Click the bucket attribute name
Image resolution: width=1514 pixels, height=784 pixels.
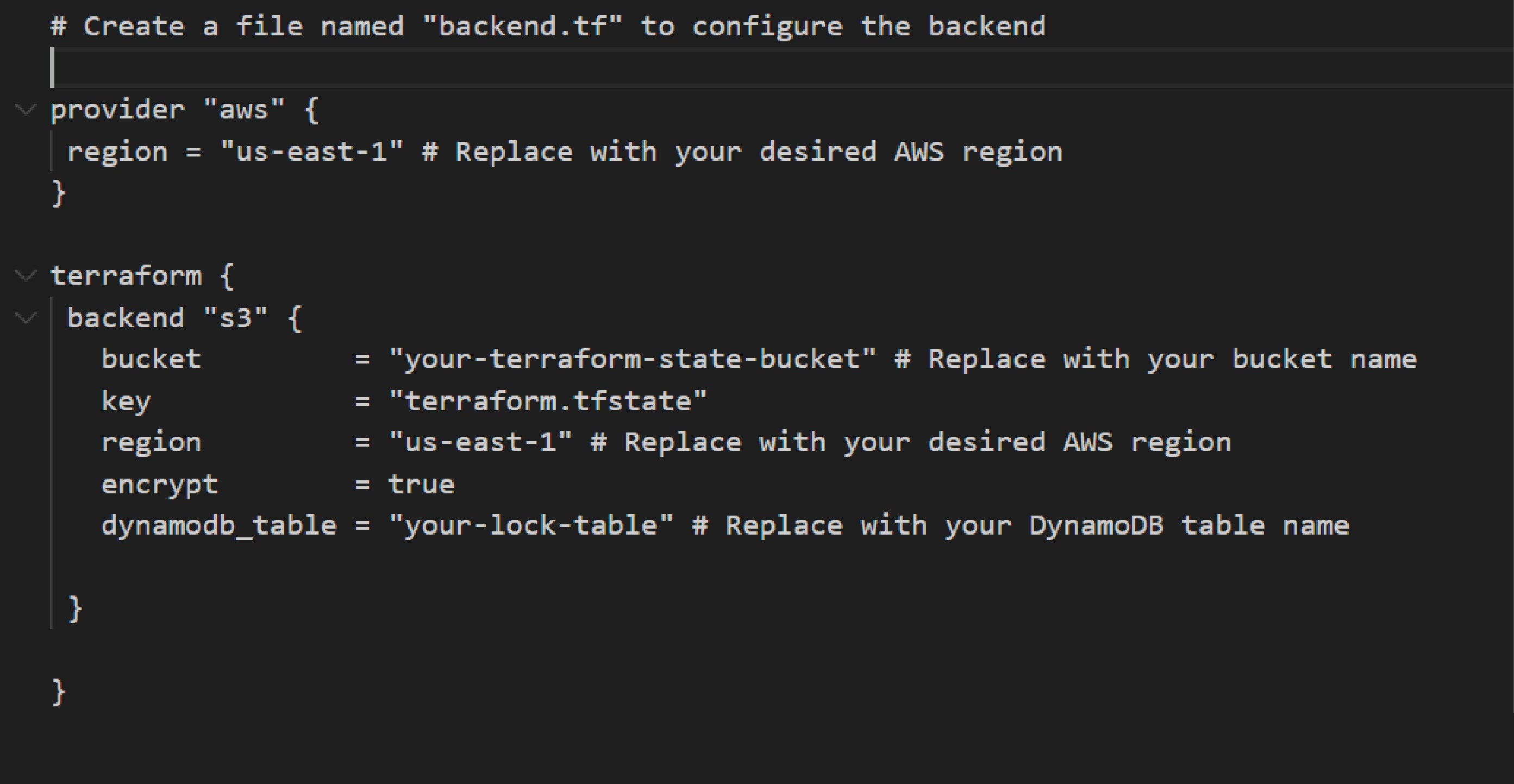151,359
